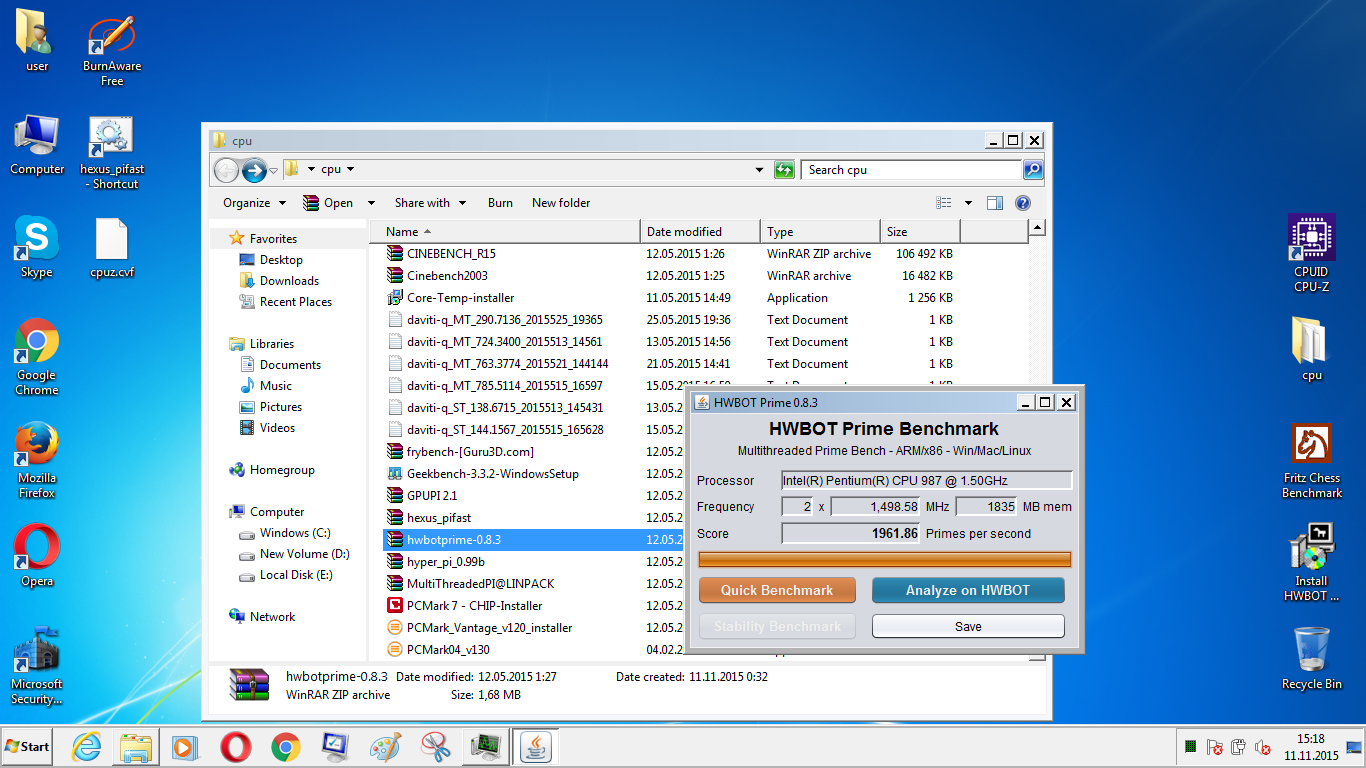Open the user folder on desktop
Viewport: 1366px width, 768px height.
pos(36,42)
